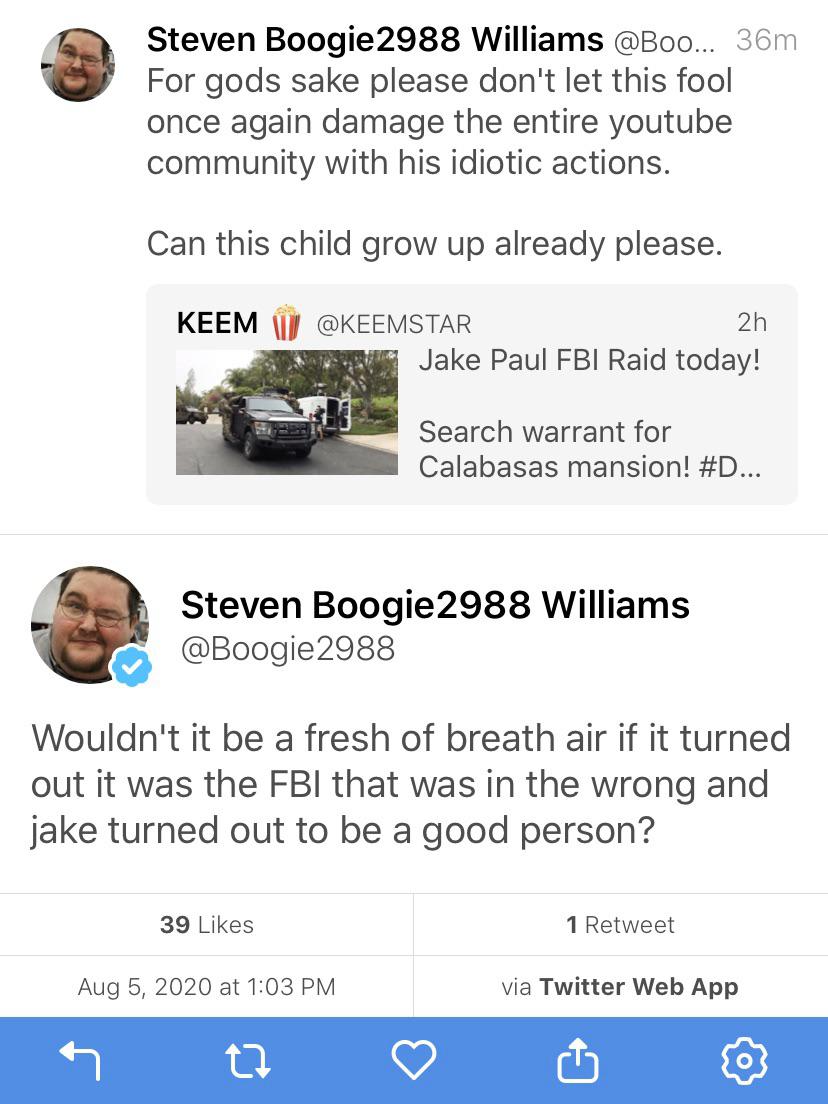The width and height of the screenshot is (828, 1104).
Task: Open the @Boogie2988 handle
Action: (287, 648)
